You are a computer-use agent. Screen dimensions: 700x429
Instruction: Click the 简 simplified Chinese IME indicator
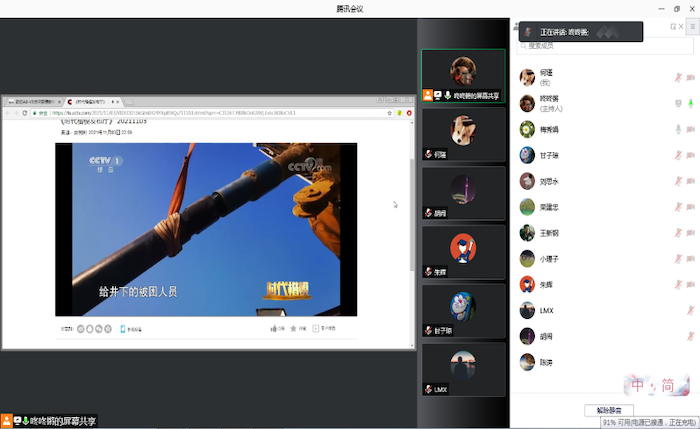pyautogui.click(x=667, y=385)
